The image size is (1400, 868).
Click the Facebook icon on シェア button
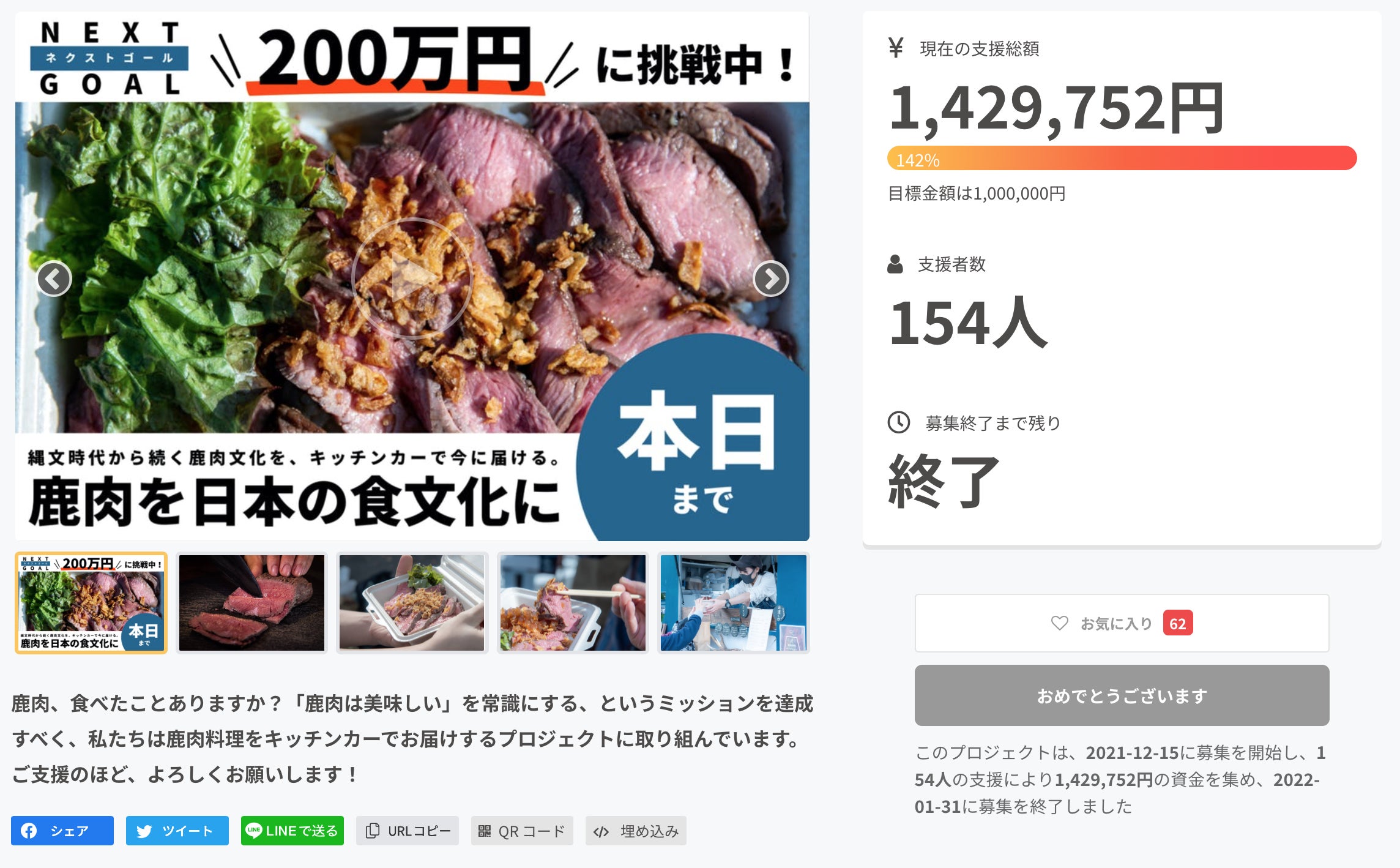(x=29, y=831)
